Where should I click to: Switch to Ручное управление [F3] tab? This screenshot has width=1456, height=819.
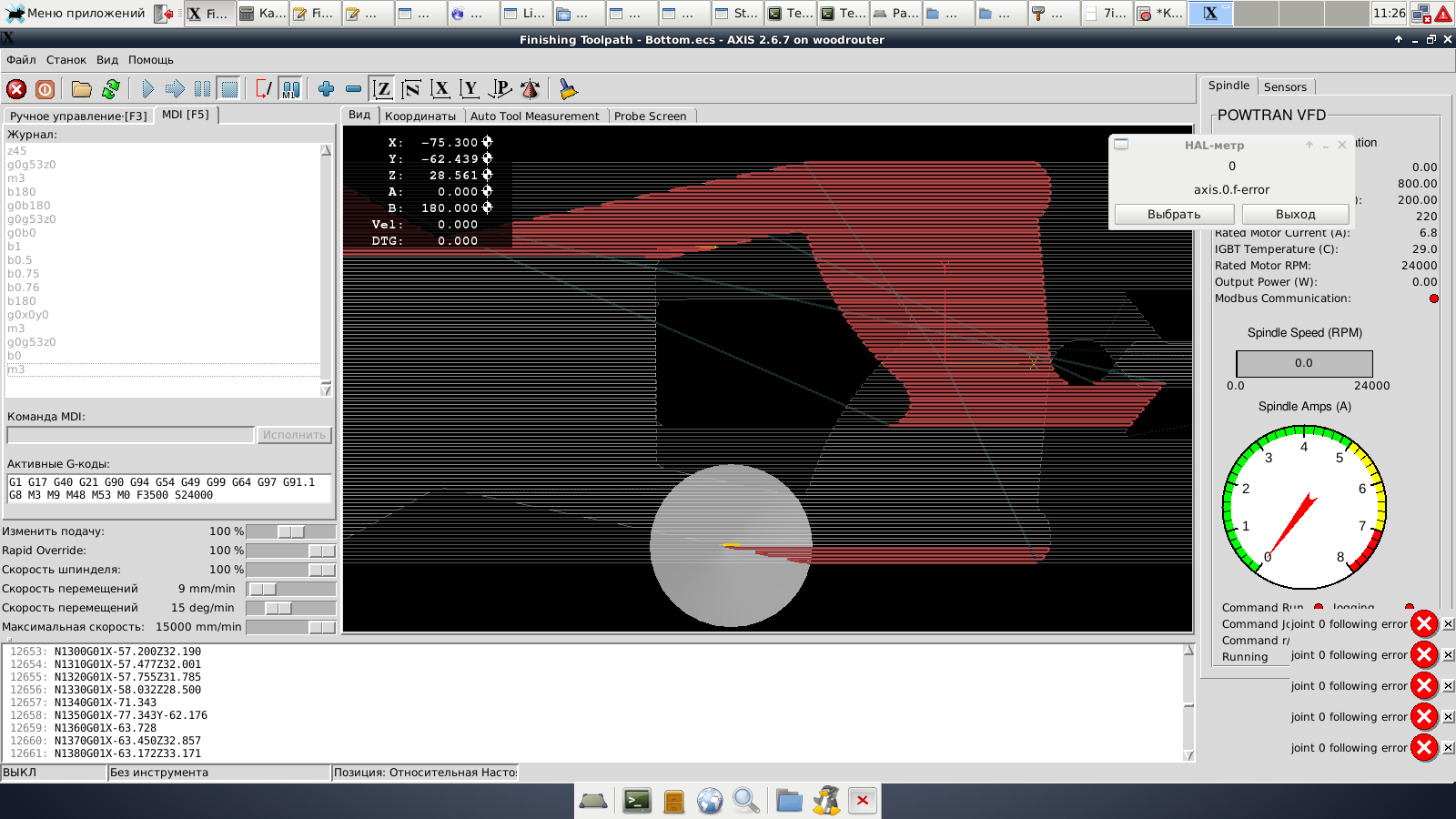click(78, 116)
